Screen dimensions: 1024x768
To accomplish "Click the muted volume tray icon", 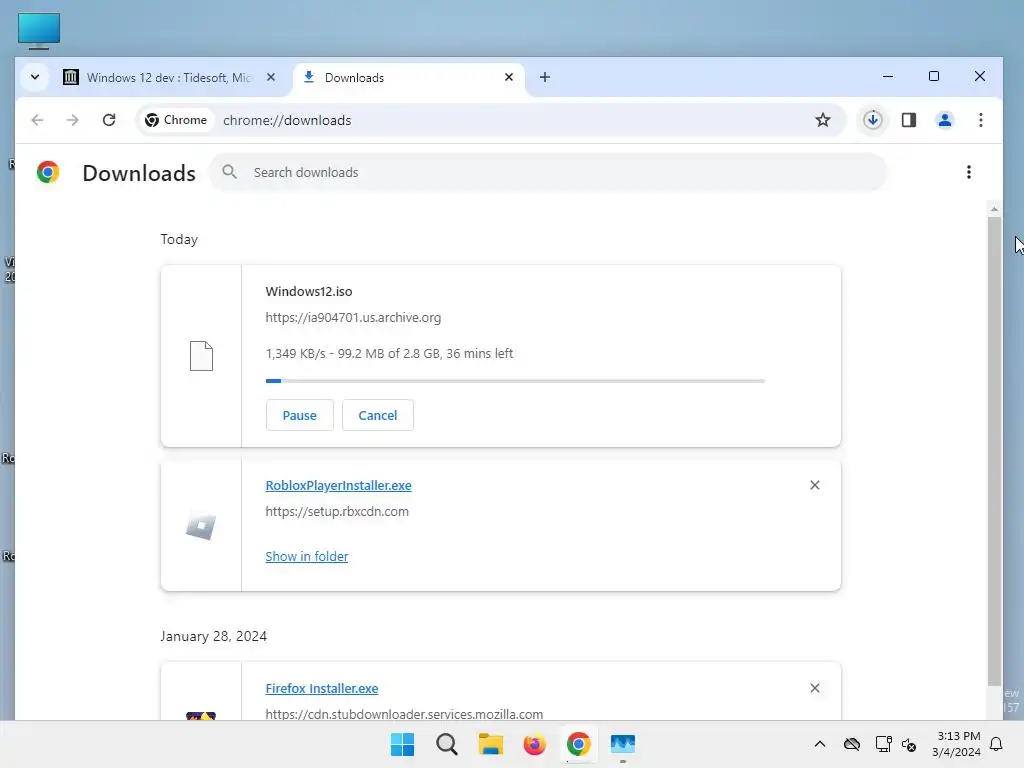I will (909, 744).
